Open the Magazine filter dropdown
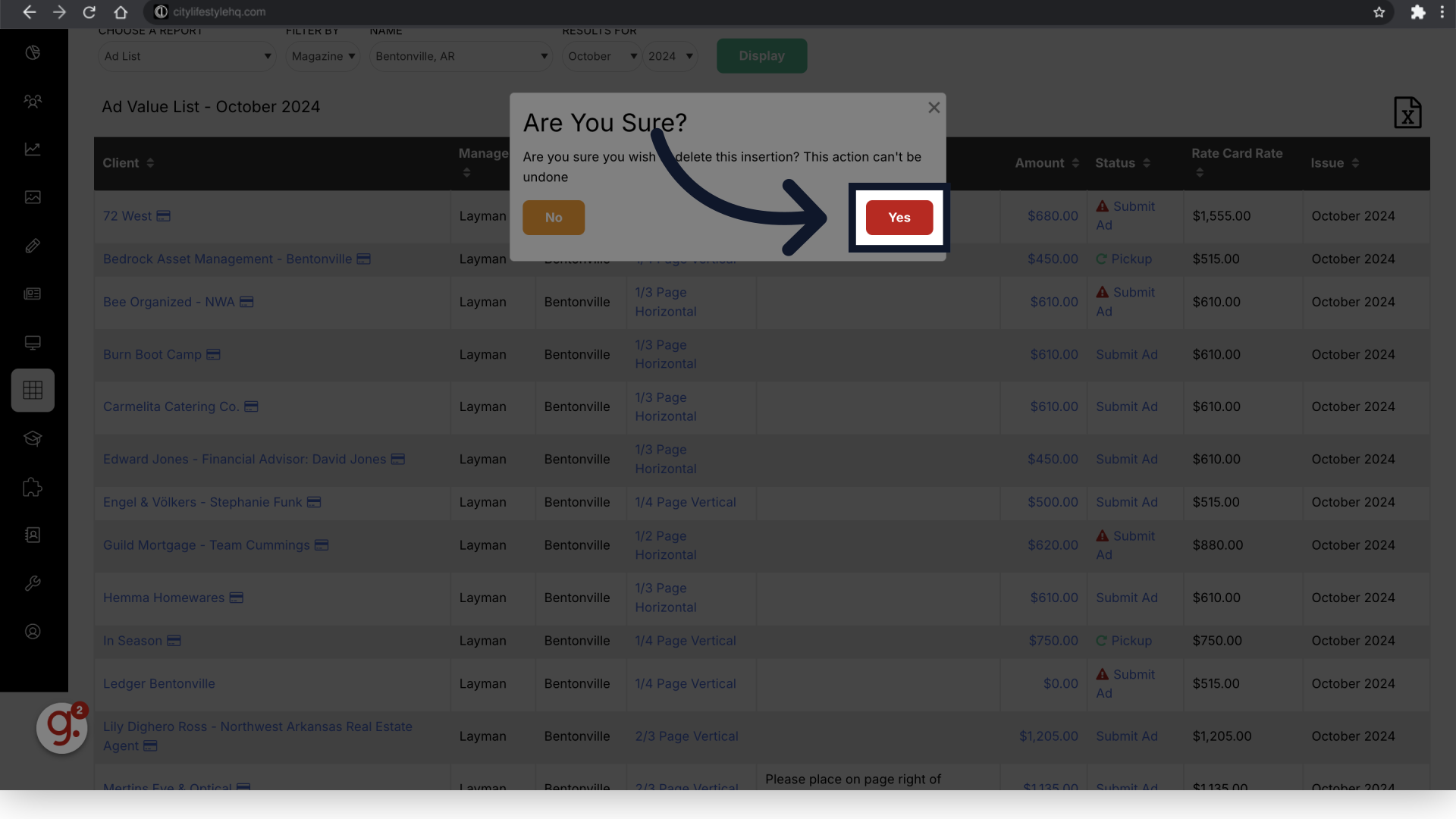 323,56
